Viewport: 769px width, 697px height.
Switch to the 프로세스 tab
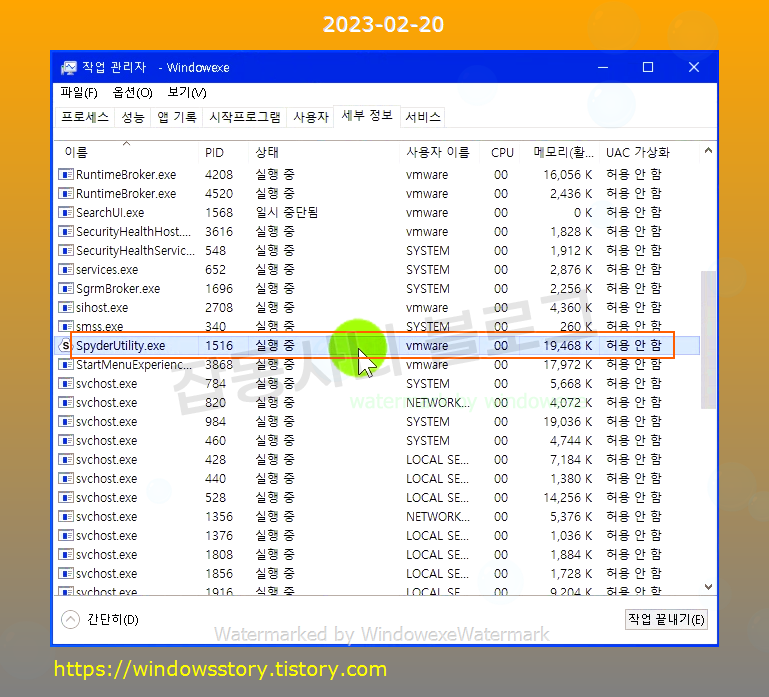(85, 117)
